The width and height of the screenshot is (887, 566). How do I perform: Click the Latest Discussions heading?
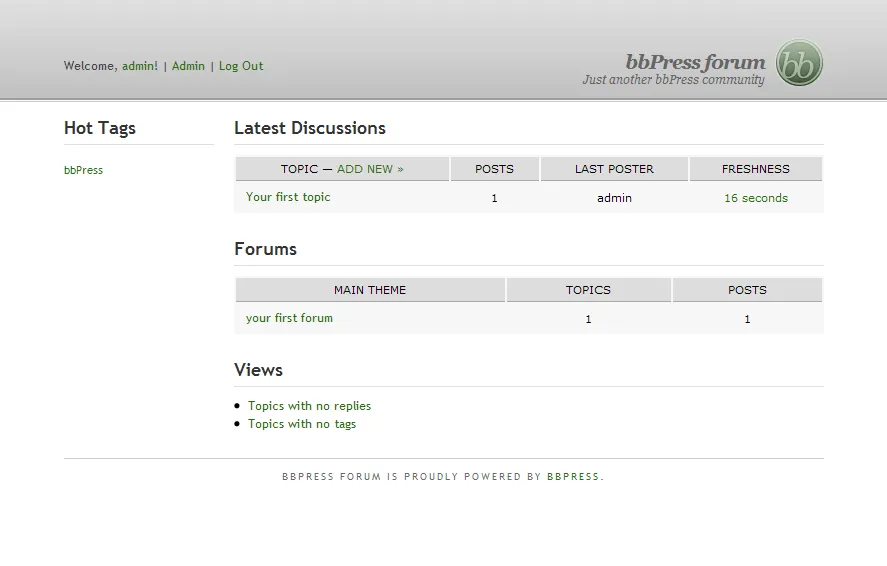310,128
